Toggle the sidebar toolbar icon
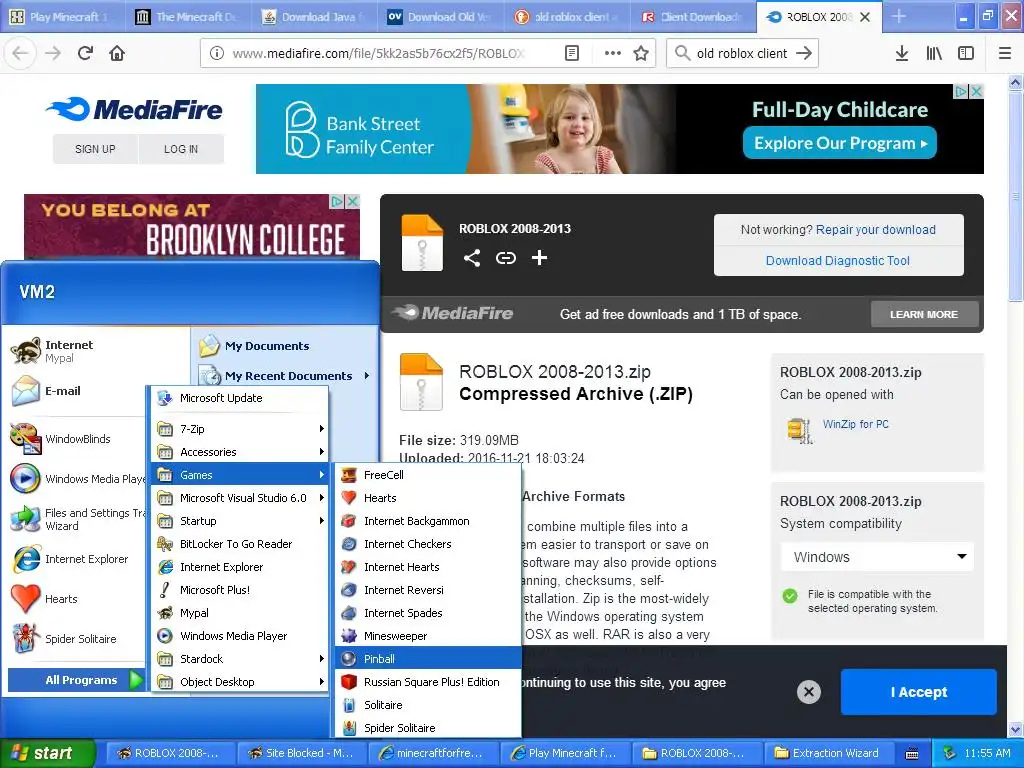Viewport: 1024px width, 768px height. (x=966, y=54)
